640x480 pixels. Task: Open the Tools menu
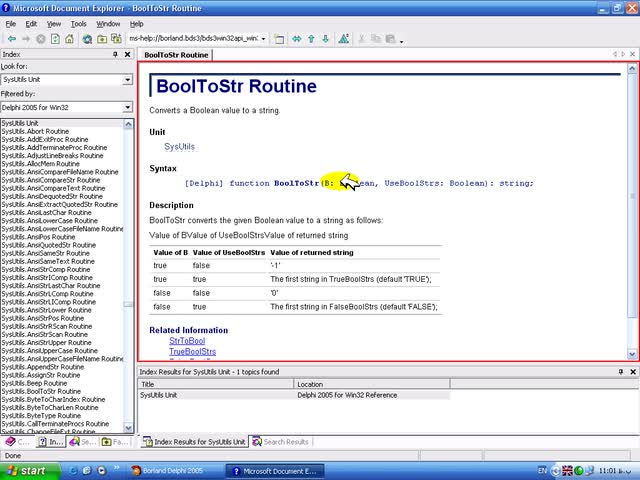(x=78, y=24)
